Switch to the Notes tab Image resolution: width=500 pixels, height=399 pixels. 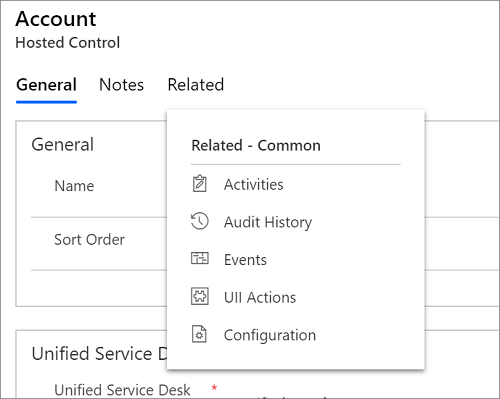point(121,85)
